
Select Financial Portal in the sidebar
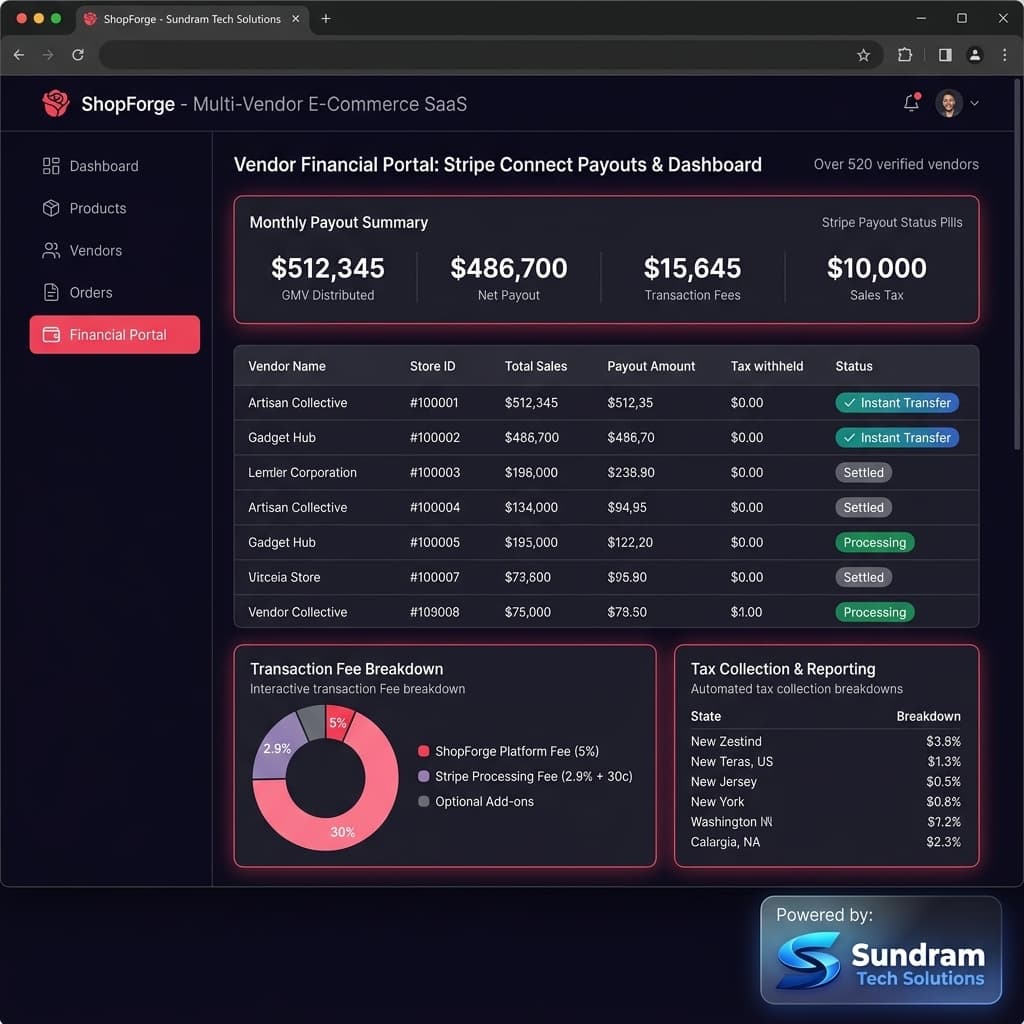click(114, 334)
